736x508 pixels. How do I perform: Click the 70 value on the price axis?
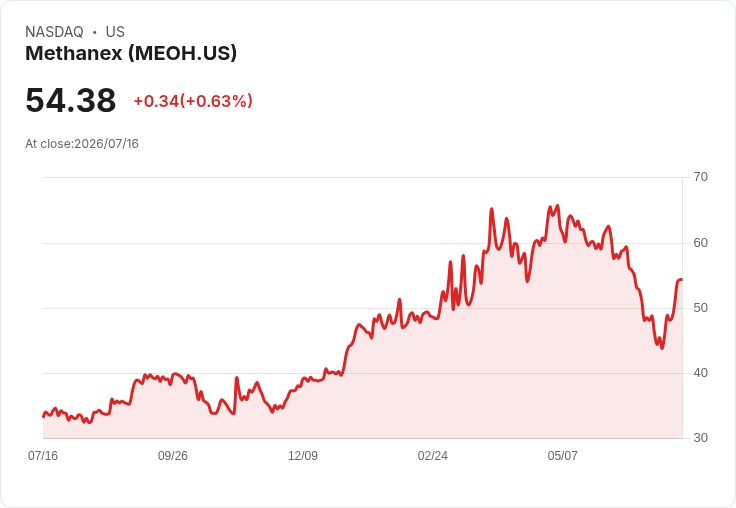pos(700,177)
